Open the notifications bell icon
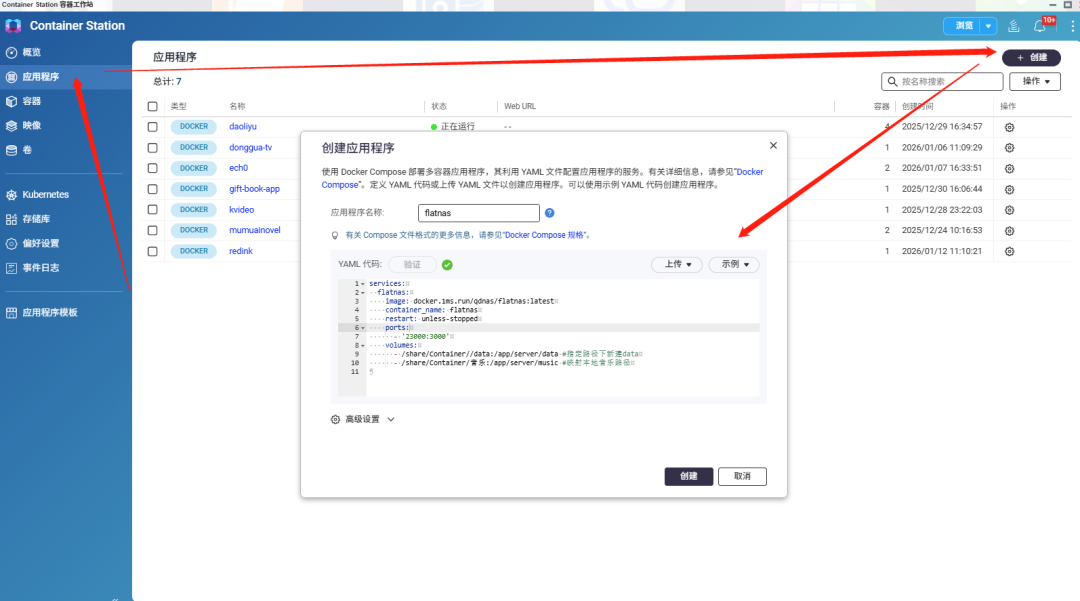This screenshot has width=1080, height=601. coord(1040,26)
